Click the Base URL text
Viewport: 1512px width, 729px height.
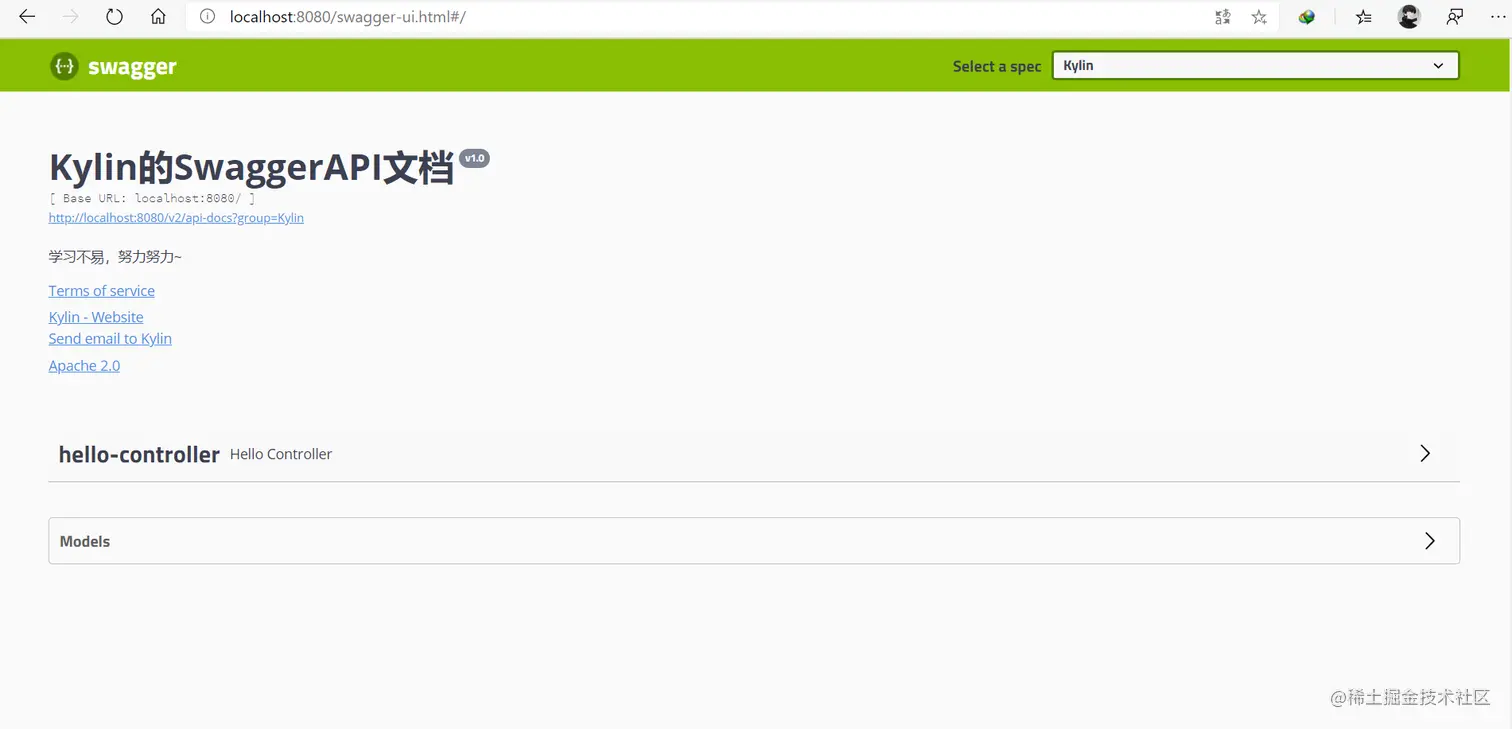click(x=152, y=198)
